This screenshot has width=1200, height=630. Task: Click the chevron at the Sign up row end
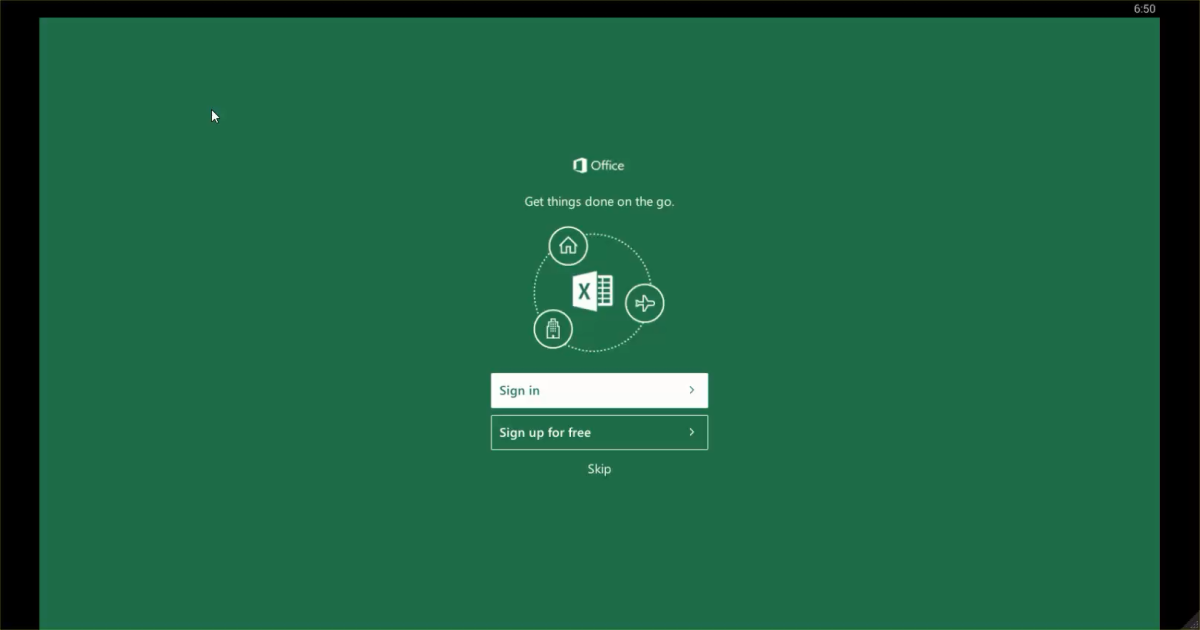[692, 432]
